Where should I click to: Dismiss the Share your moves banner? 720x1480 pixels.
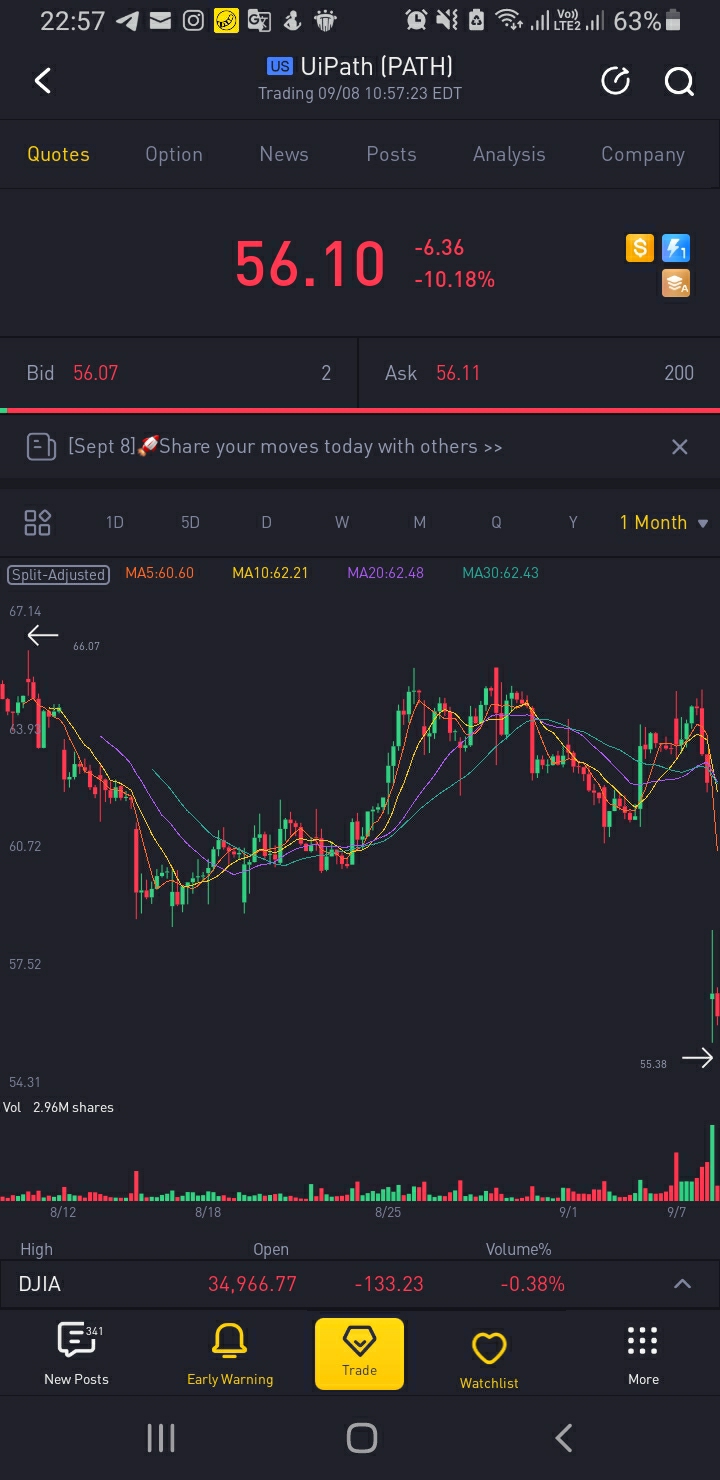(680, 447)
